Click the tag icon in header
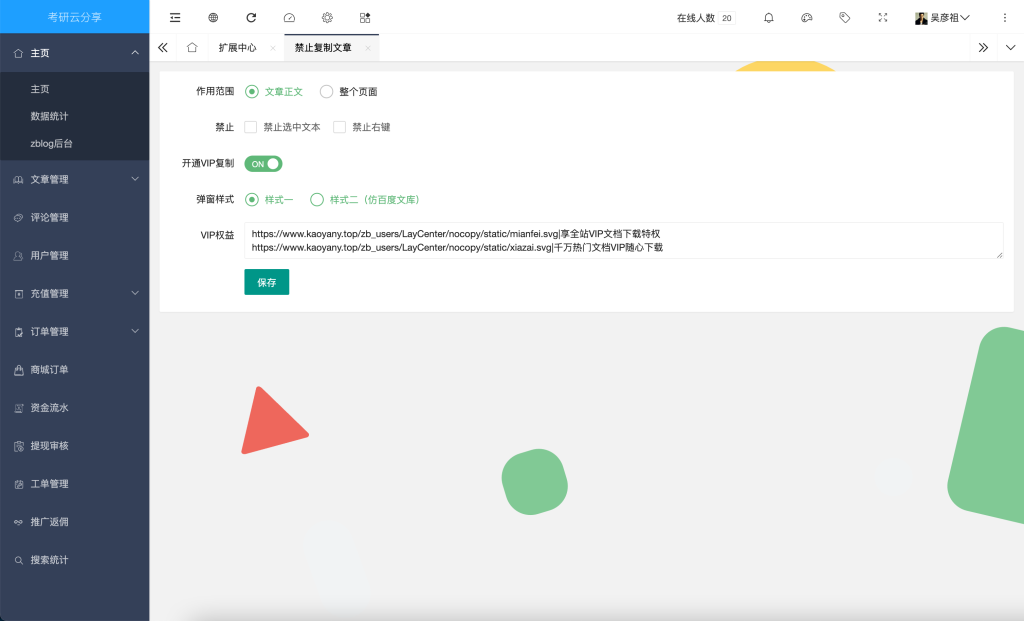Screen dimensions: 1024x621 tap(845, 17)
